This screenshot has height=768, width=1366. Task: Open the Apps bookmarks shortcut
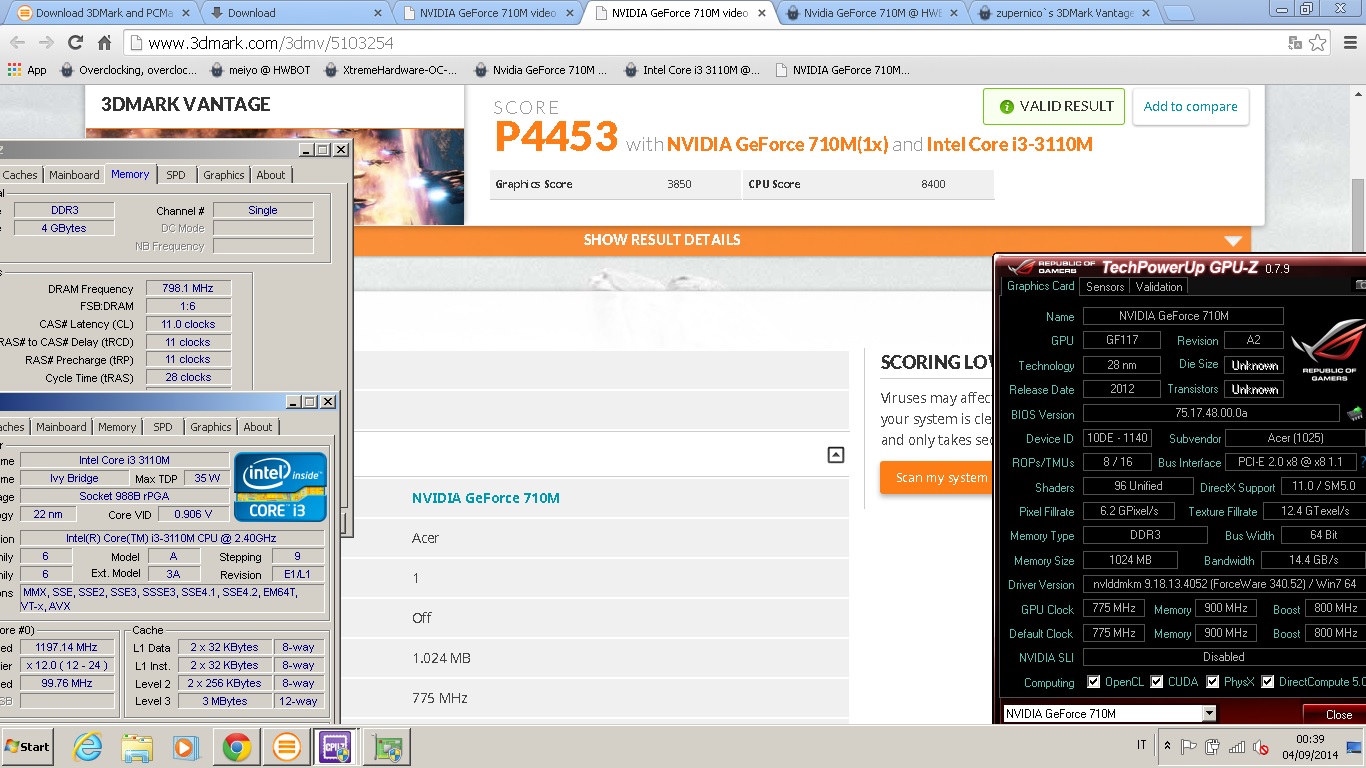click(x=27, y=70)
